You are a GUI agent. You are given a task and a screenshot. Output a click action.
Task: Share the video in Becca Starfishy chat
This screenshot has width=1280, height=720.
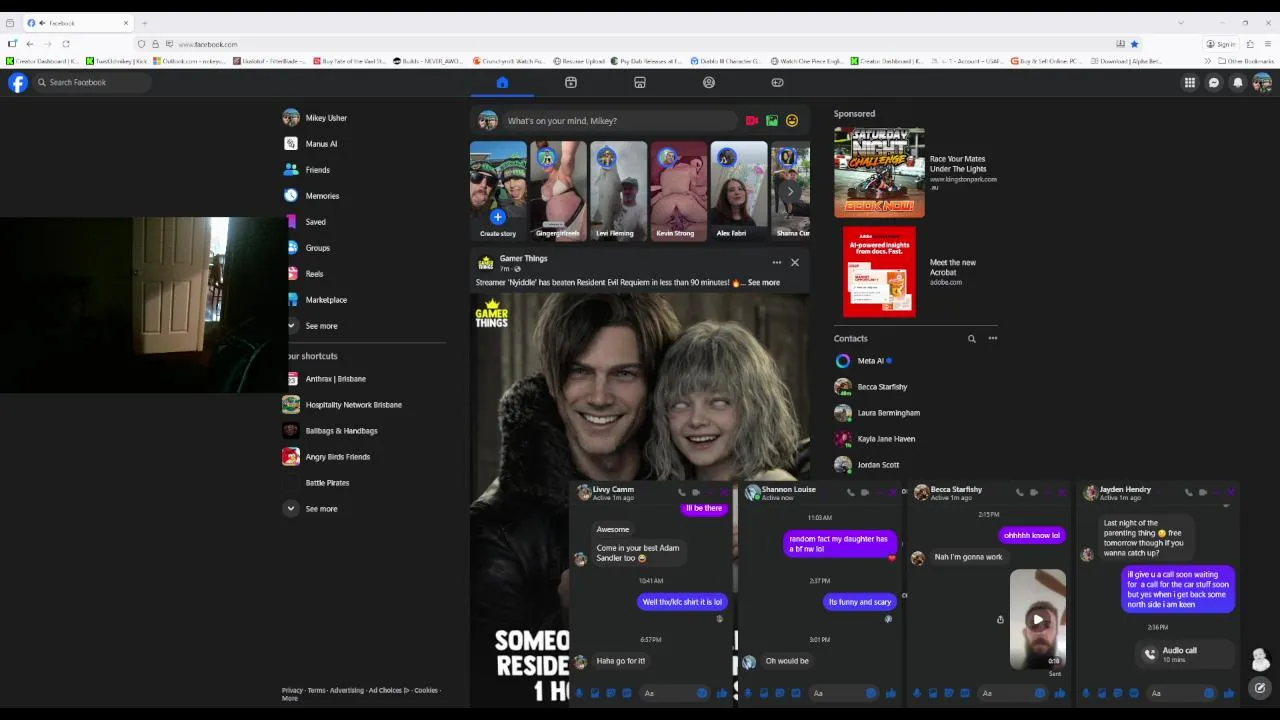(1000, 620)
